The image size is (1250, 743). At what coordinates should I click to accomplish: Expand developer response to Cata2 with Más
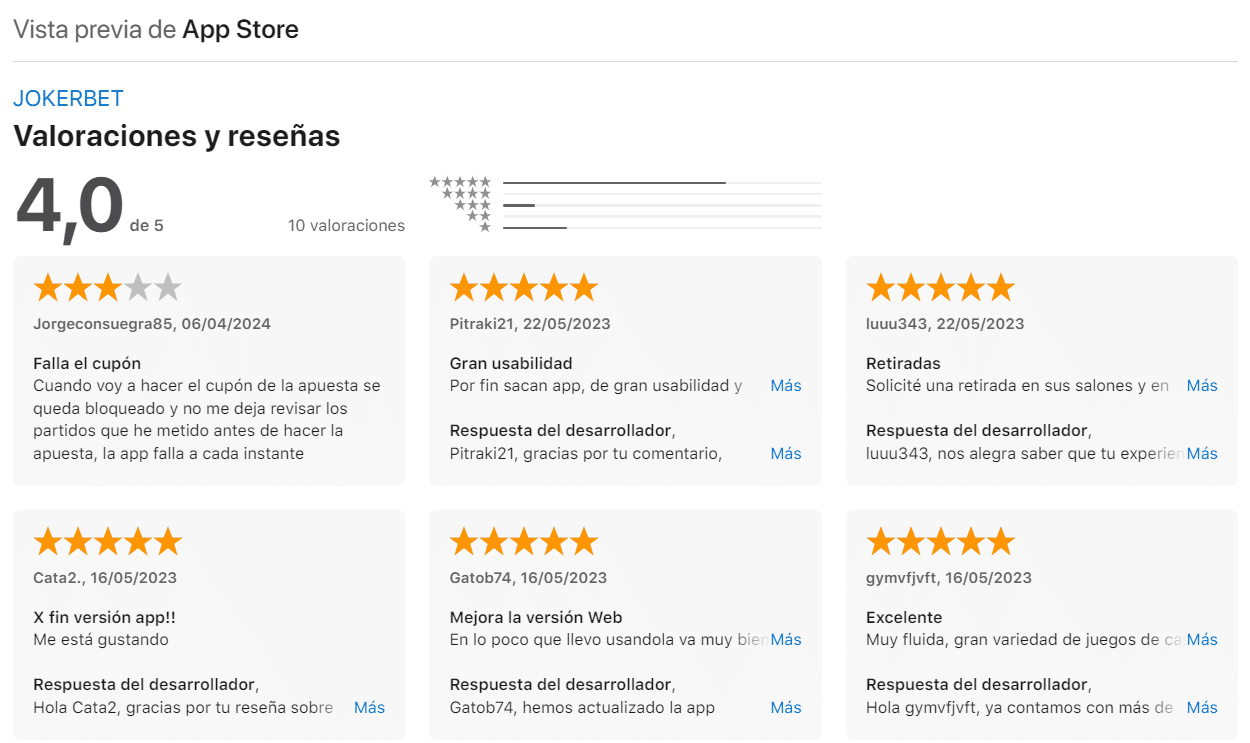[369, 708]
